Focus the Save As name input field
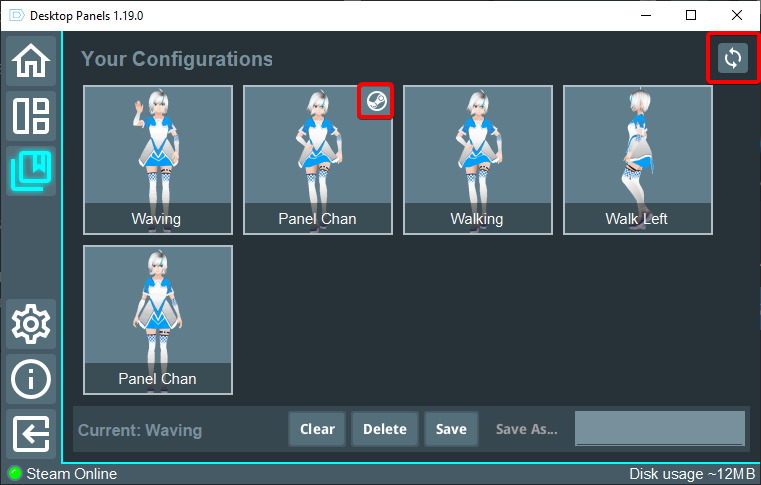761x485 pixels. click(660, 428)
